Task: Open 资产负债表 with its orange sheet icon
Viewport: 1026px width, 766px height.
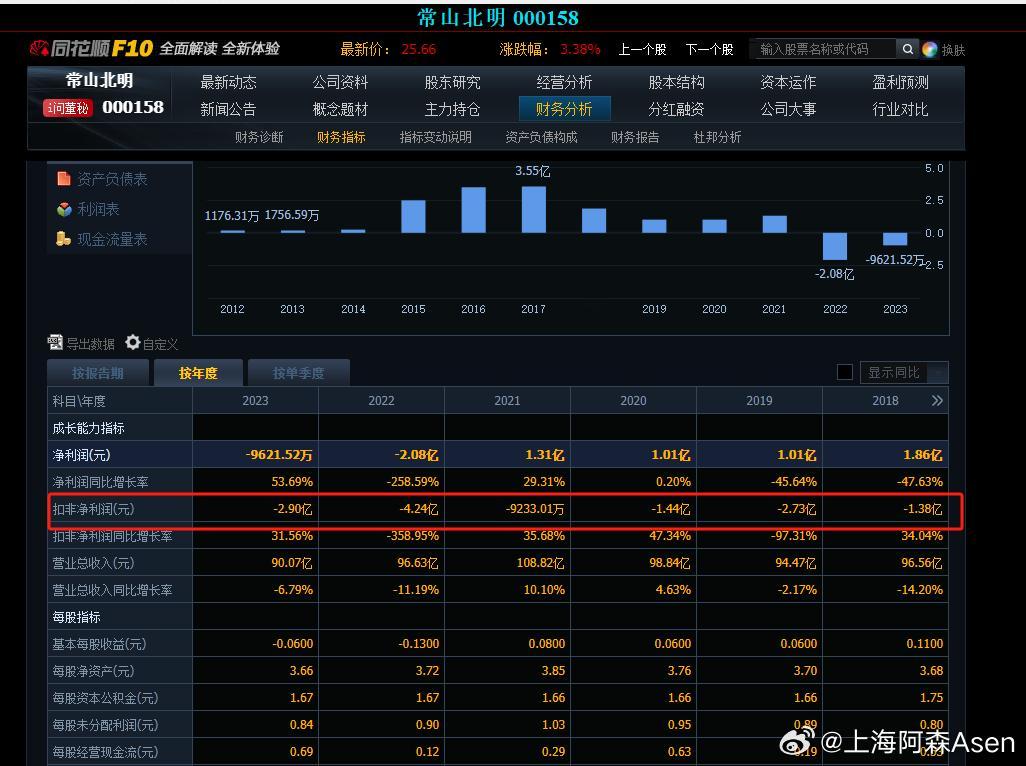Action: click(x=102, y=179)
